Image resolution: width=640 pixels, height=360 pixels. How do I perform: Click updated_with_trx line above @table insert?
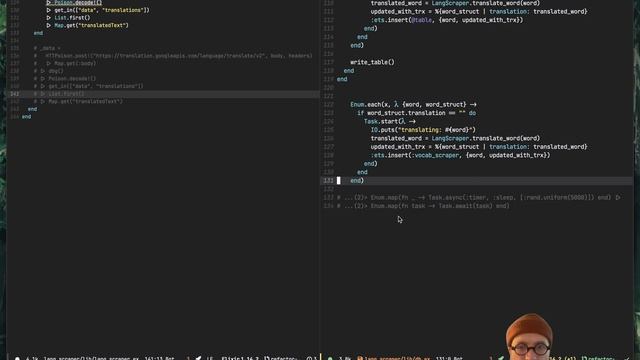tap(479, 11)
